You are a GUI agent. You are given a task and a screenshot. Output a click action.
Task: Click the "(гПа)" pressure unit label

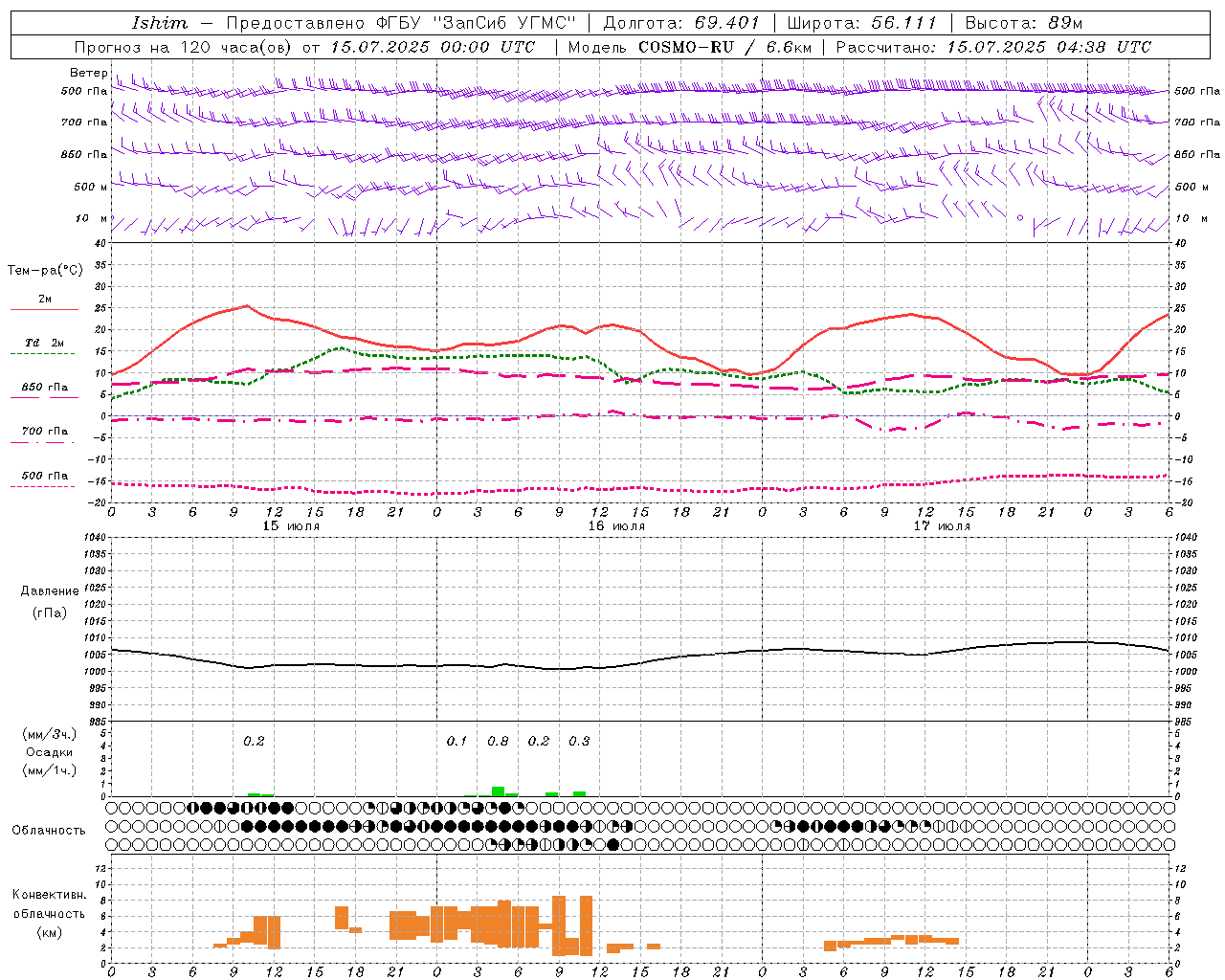(50, 612)
